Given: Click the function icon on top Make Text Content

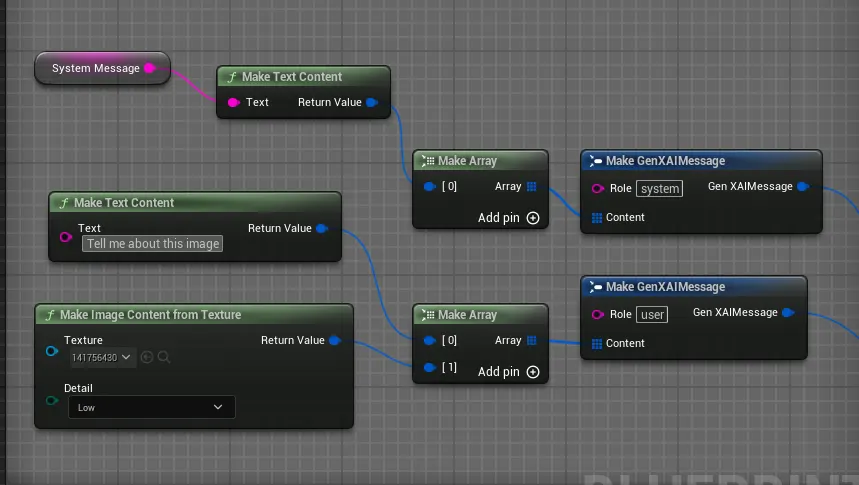Looking at the screenshot, I should coord(232,77).
